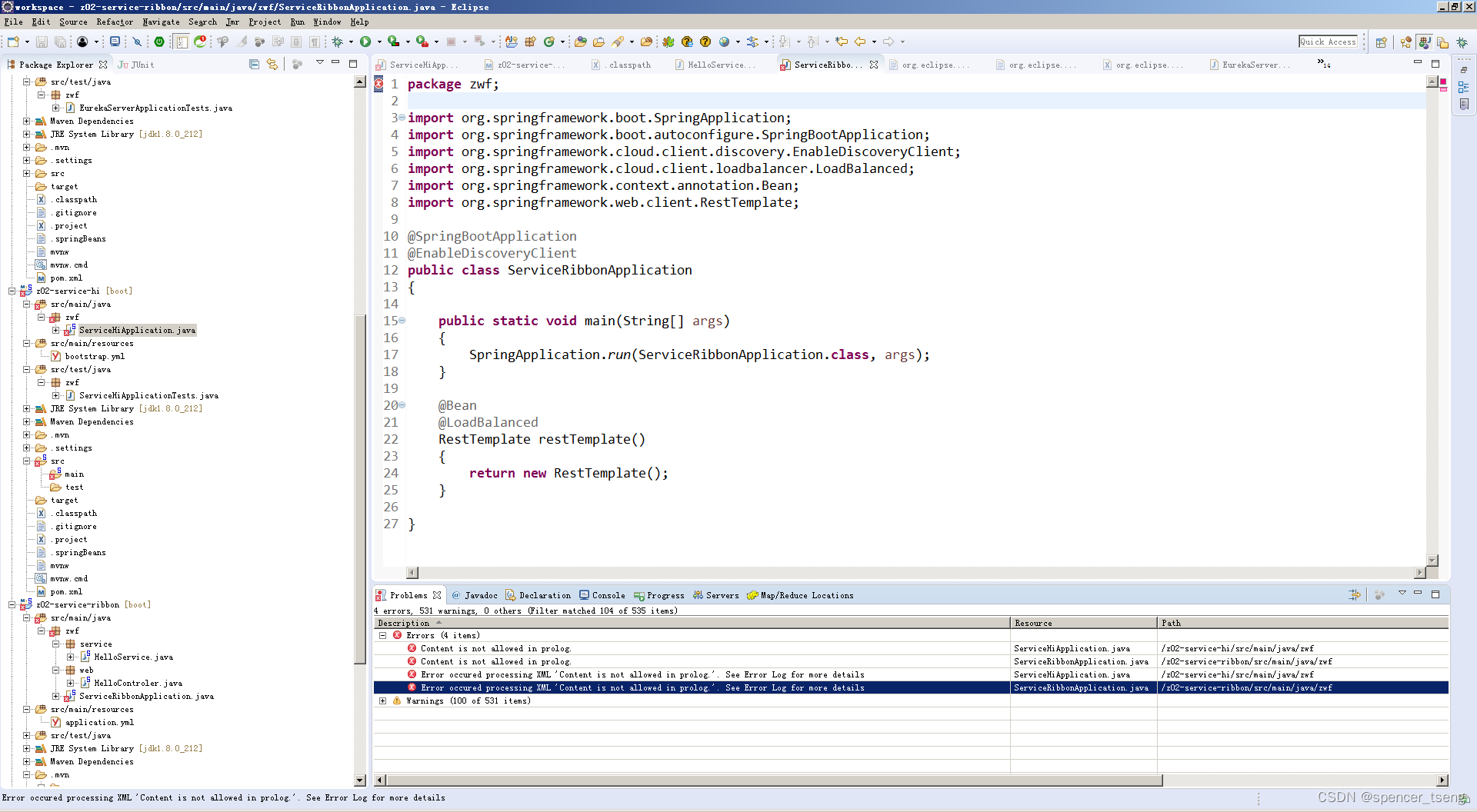The image size is (1477, 812).
Task: Click the editor horizontal scrollbar track
Action: [x=916, y=572]
